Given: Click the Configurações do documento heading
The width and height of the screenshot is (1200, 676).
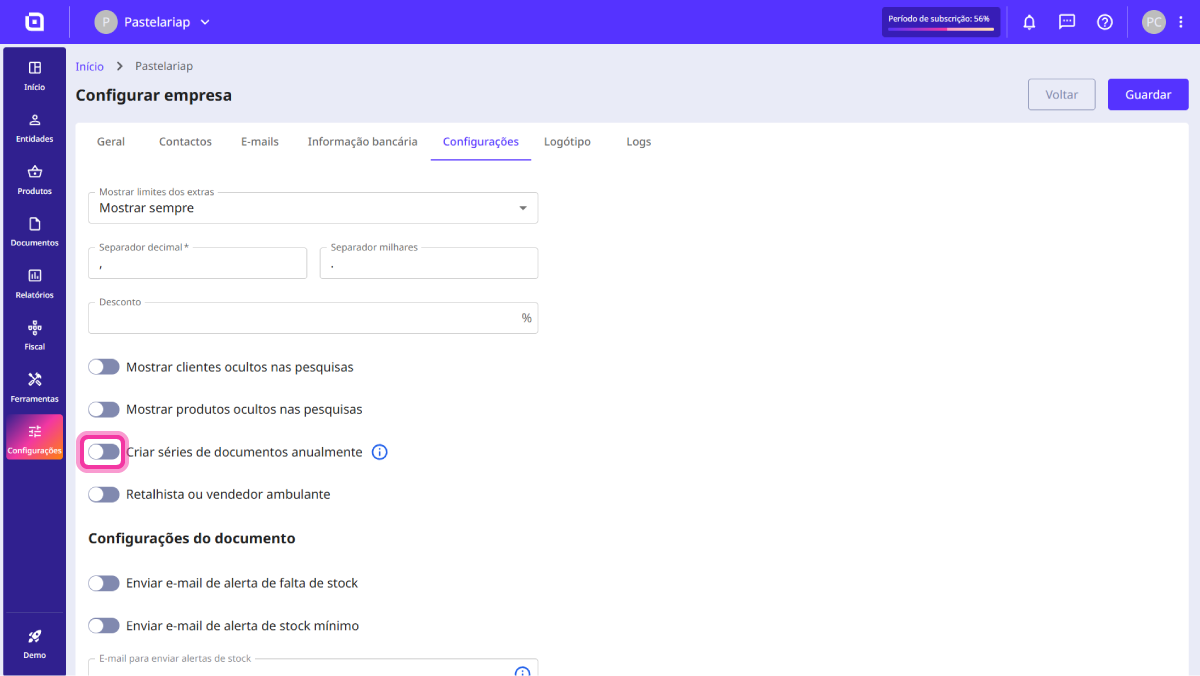Looking at the screenshot, I should (x=192, y=538).
